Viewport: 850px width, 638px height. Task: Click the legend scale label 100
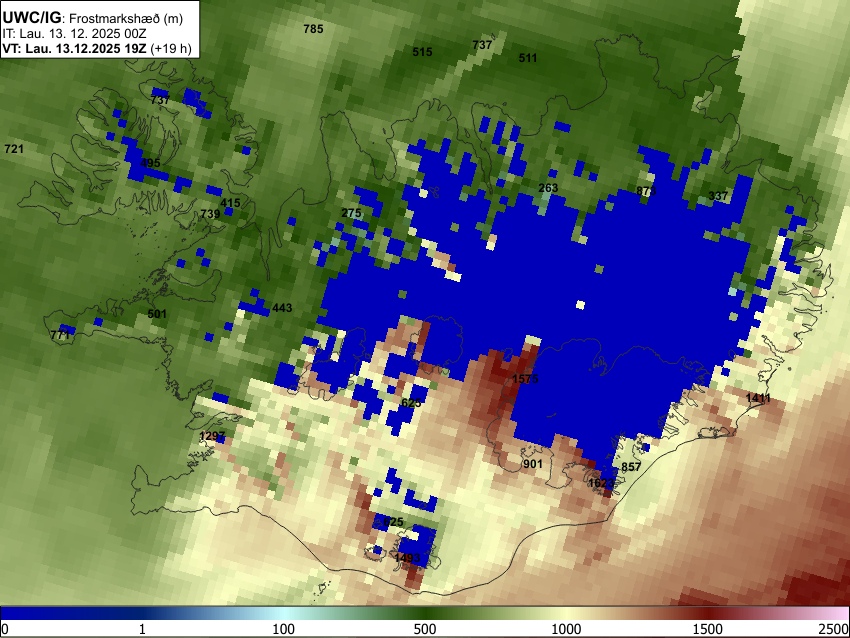coord(283,629)
